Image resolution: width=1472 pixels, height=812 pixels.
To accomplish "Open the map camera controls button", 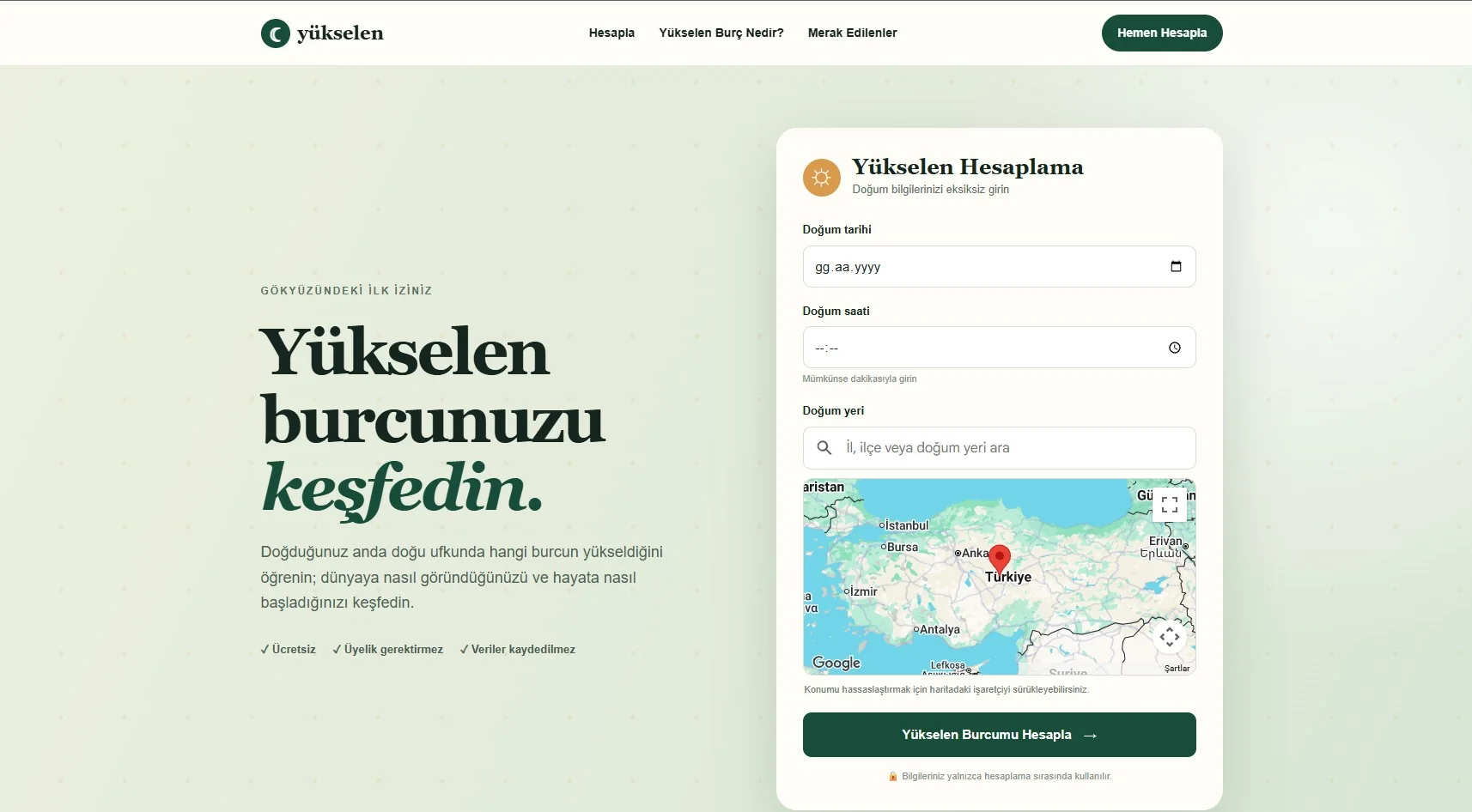I will [1170, 637].
